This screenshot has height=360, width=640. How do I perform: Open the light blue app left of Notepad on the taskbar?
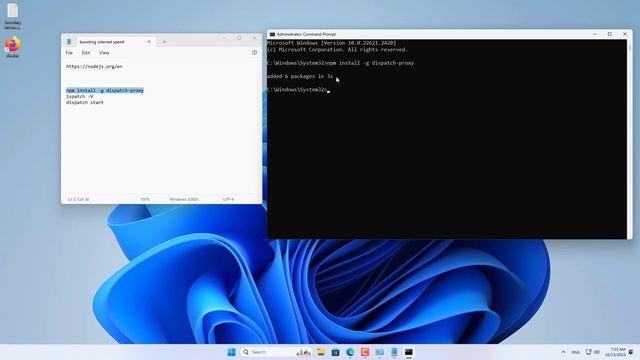(x=379, y=352)
